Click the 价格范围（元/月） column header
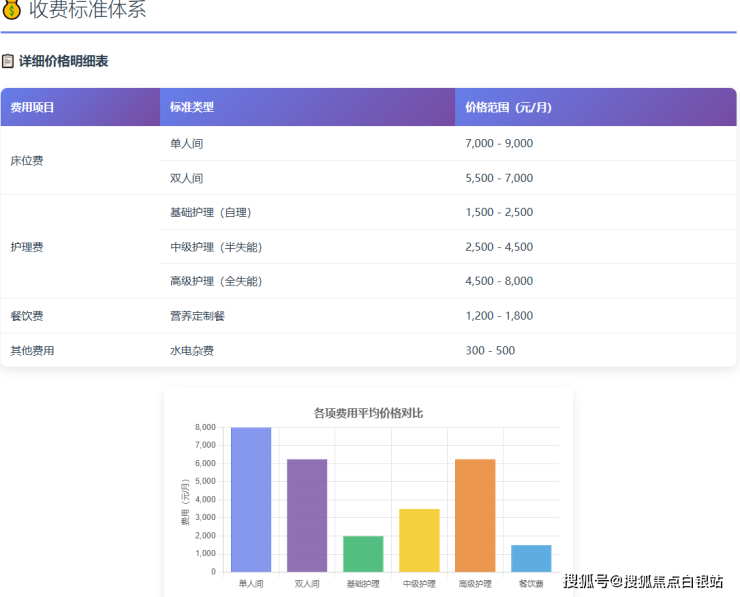Viewport: 740px width, 597px height. click(x=508, y=107)
